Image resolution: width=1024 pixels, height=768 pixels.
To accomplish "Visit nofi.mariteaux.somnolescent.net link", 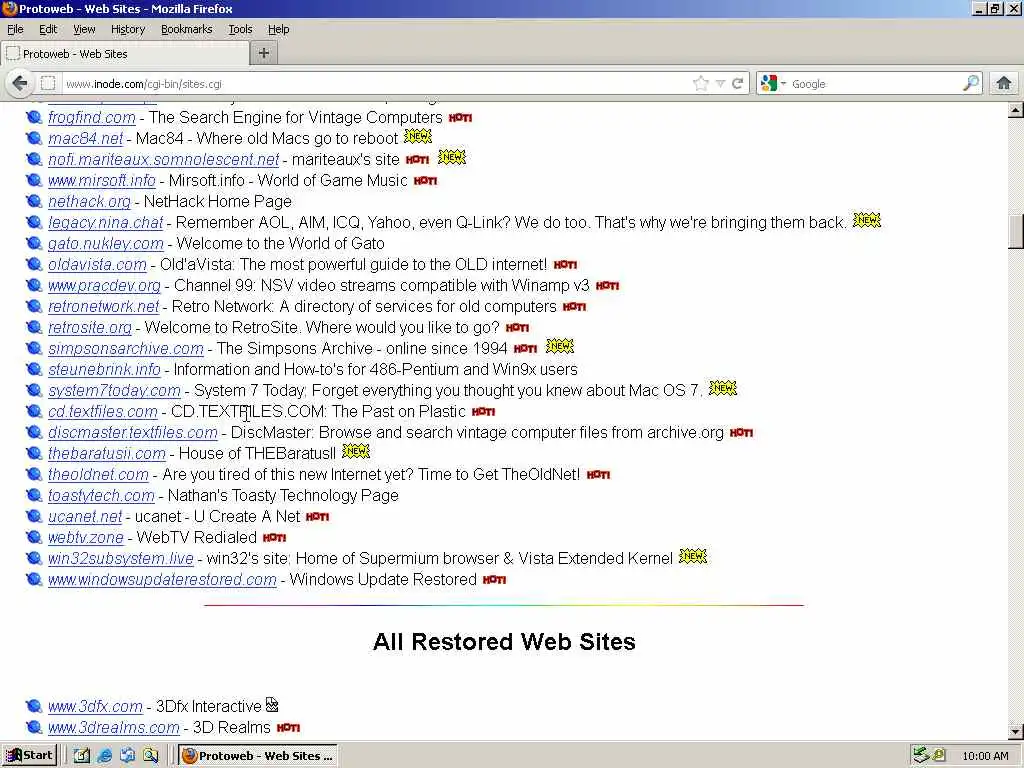I will [163, 159].
